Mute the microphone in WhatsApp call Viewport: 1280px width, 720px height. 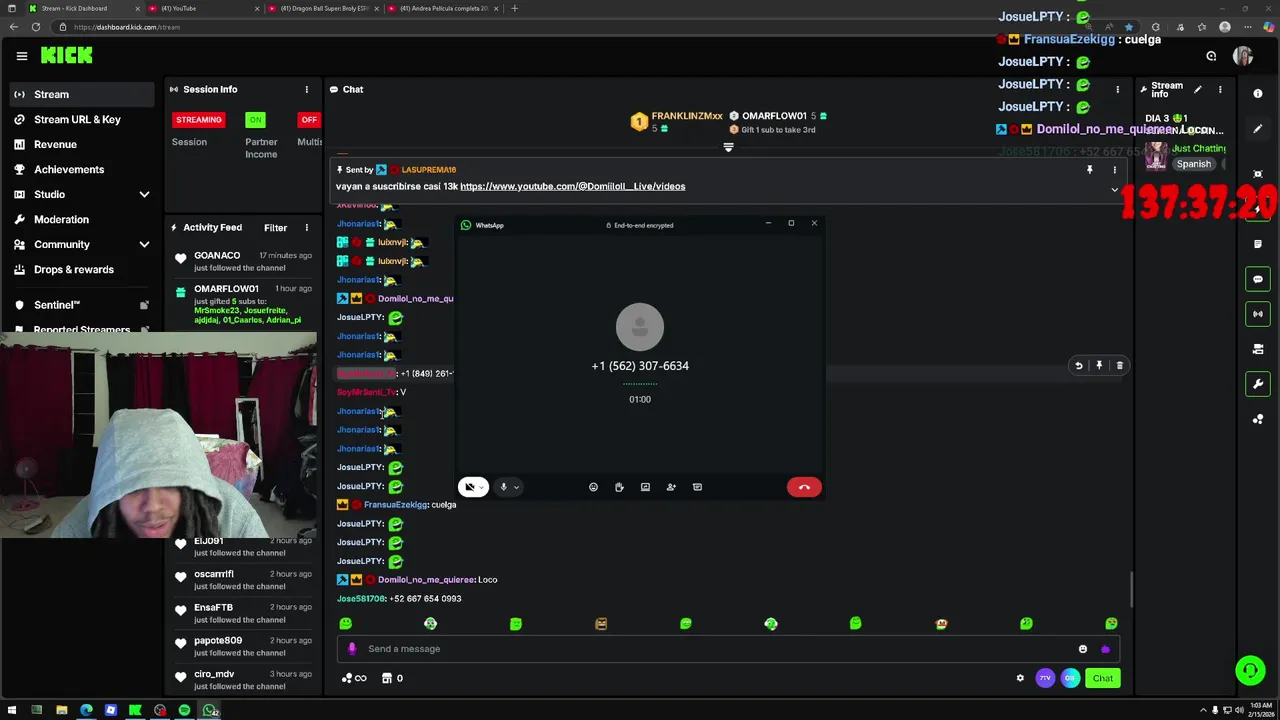(x=503, y=487)
